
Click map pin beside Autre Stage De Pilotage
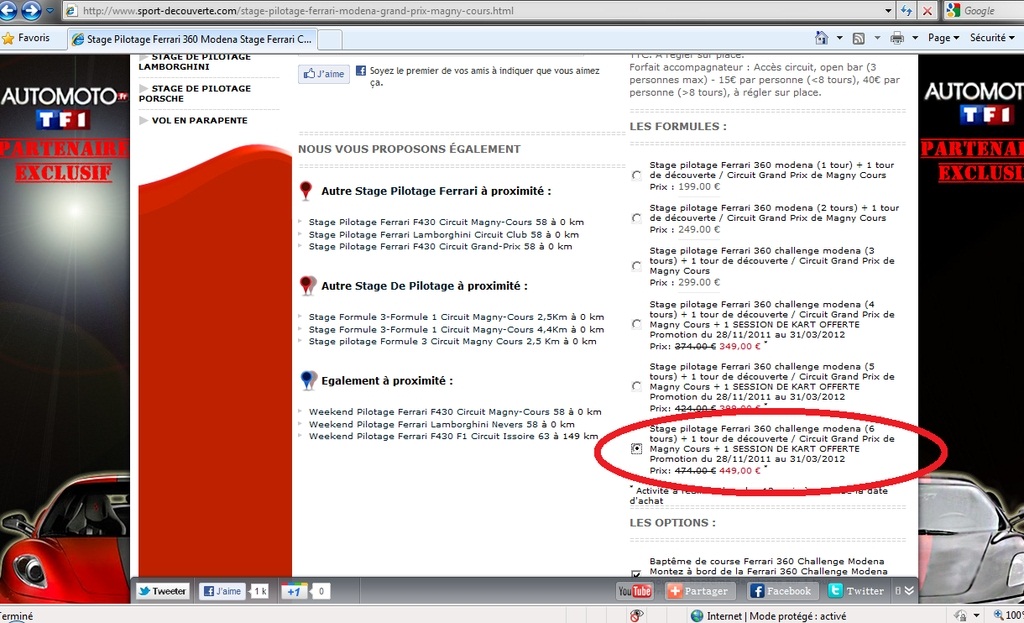click(x=306, y=285)
